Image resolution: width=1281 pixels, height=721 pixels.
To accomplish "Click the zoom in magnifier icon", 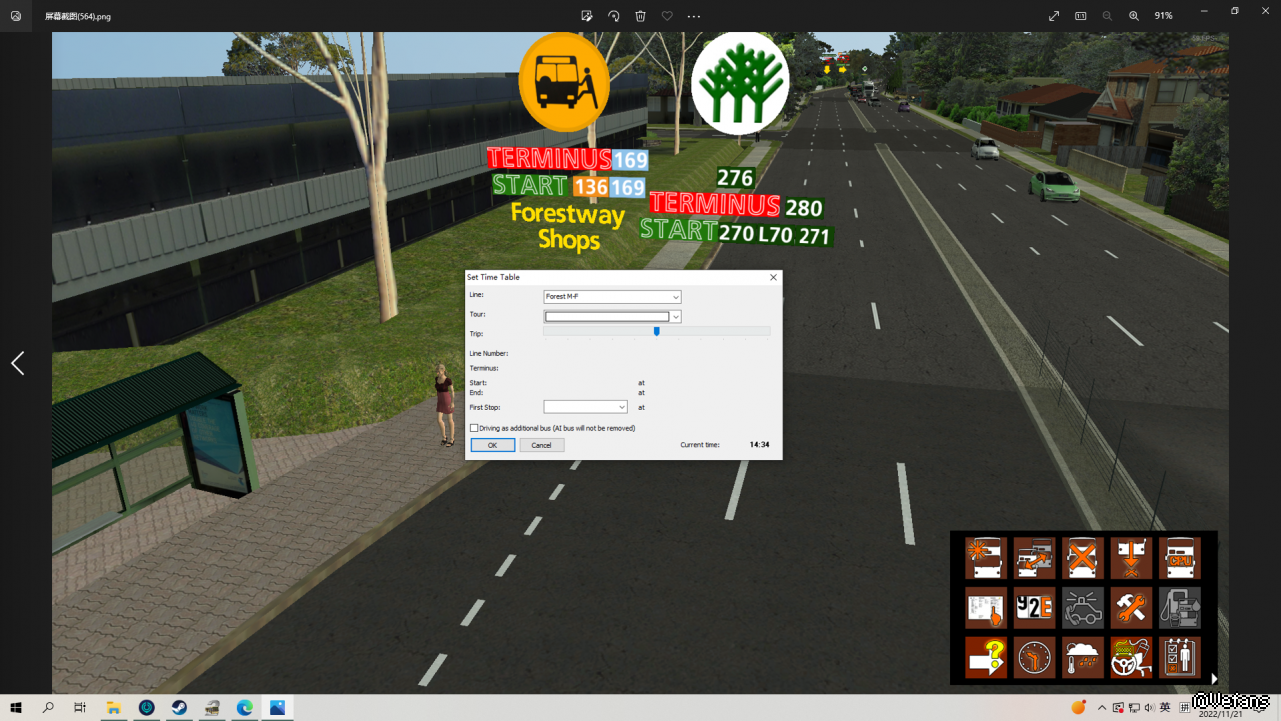I will point(1134,16).
